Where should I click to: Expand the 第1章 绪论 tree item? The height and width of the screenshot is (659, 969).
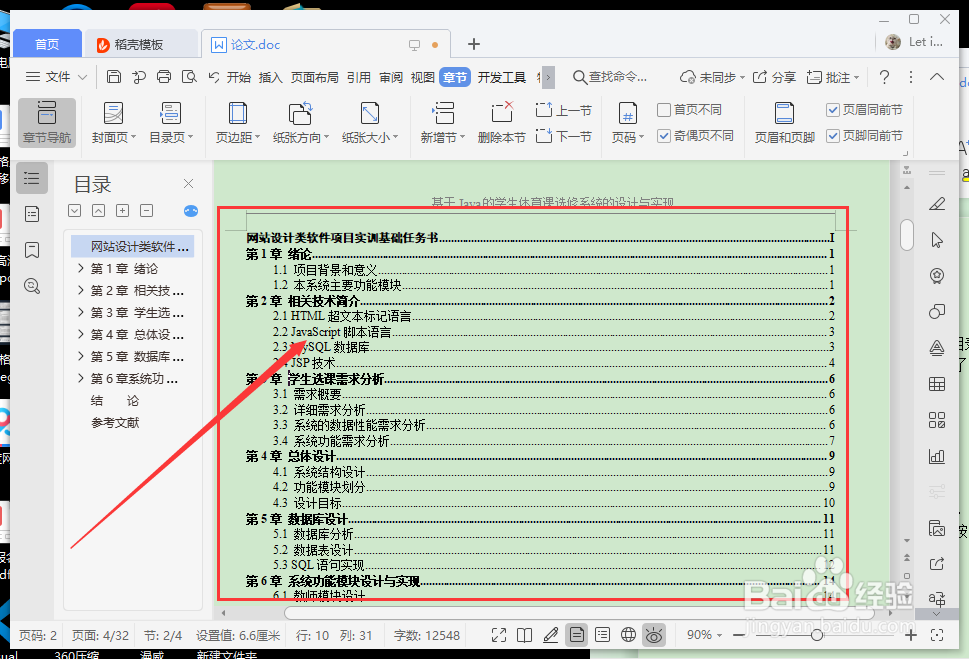81,268
